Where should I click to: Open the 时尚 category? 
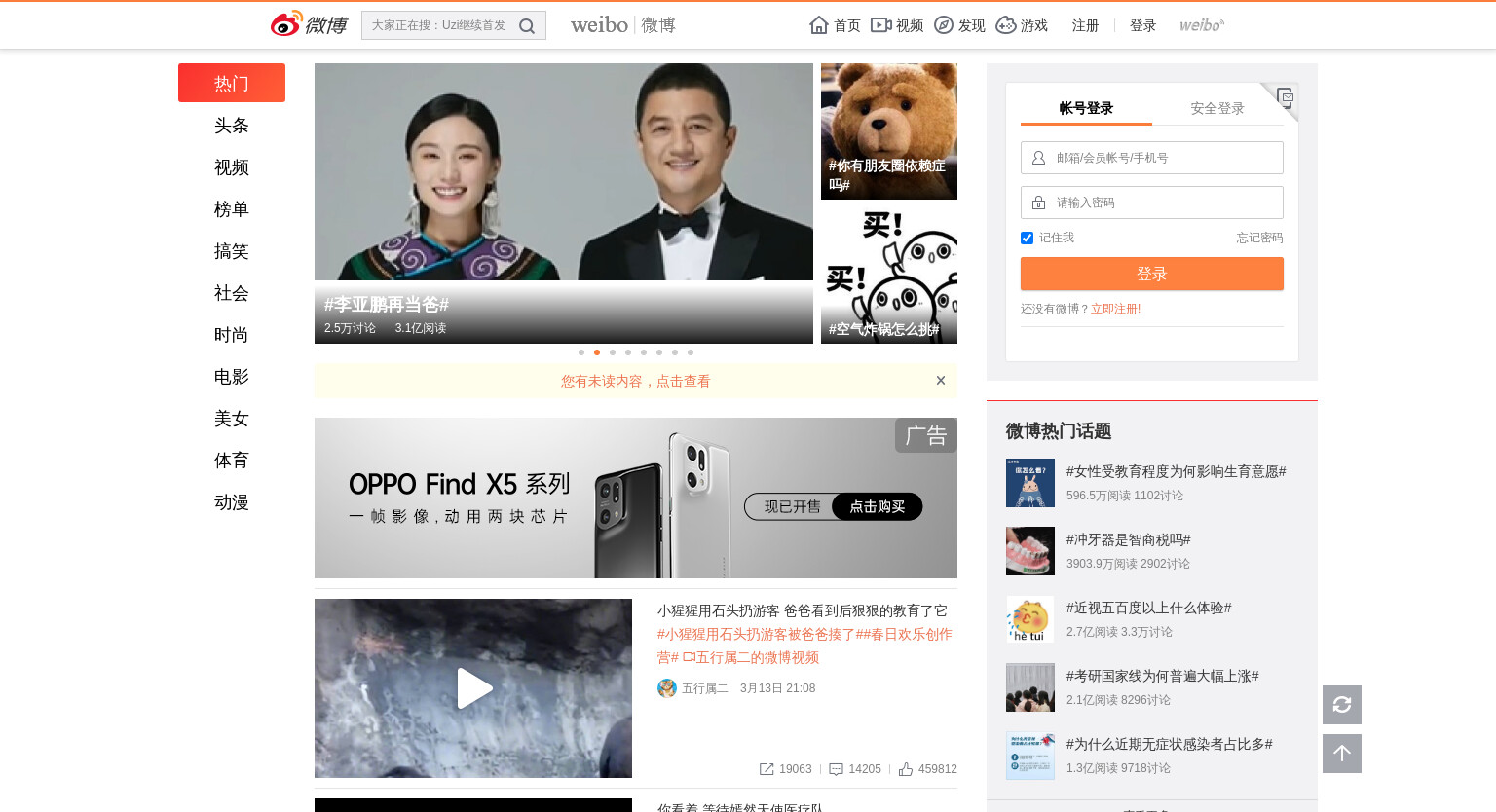(x=232, y=335)
